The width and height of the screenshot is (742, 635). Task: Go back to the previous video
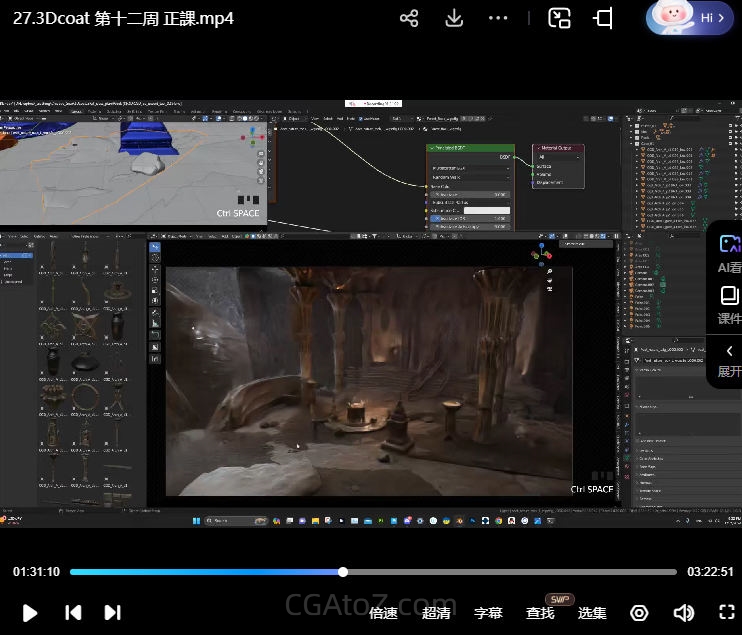pos(73,612)
